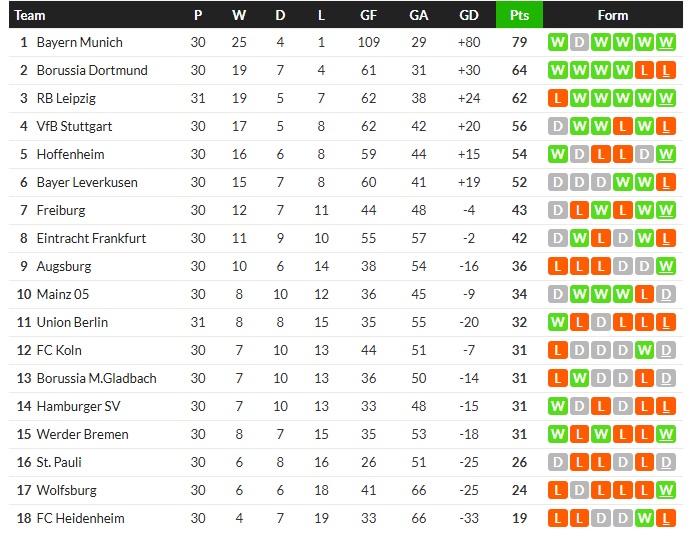Open the Borussia Dortmund team link
This screenshot has height=539, width=690.
(92, 70)
